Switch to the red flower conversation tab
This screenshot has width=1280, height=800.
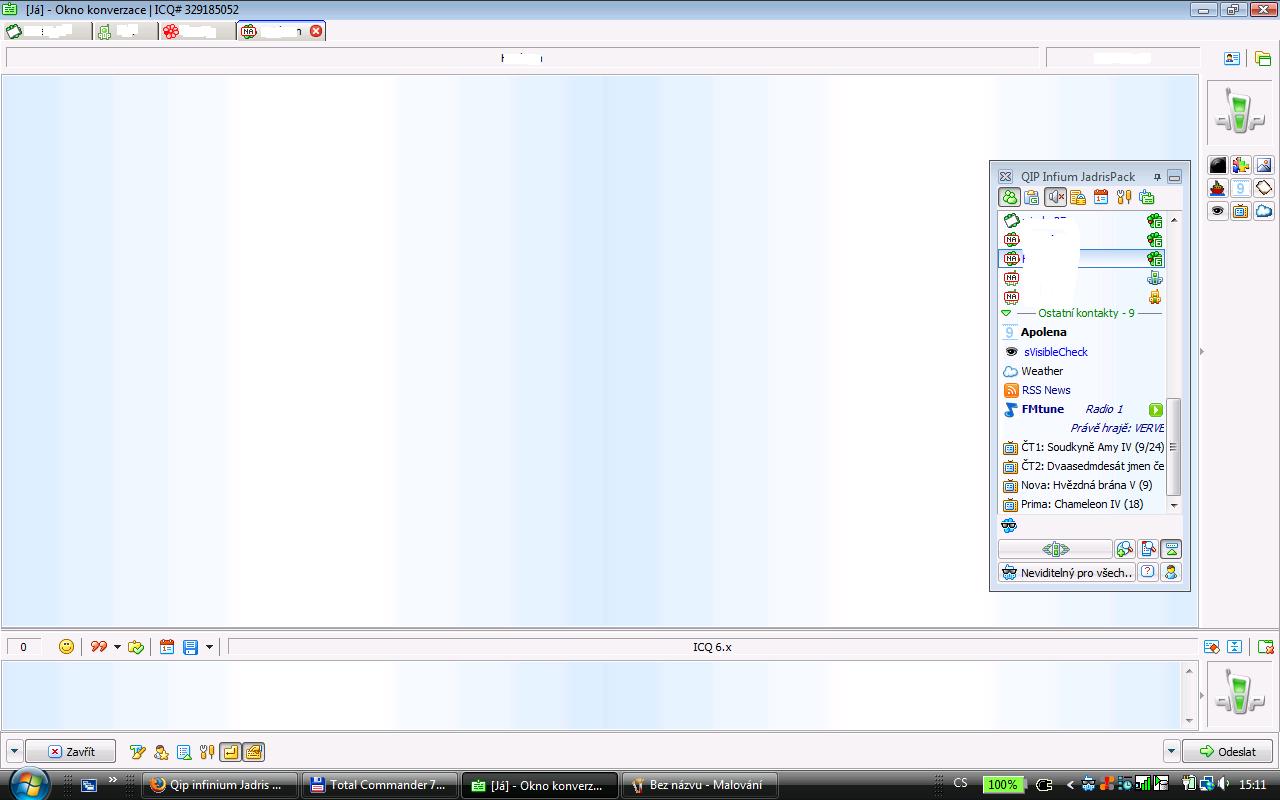point(197,31)
